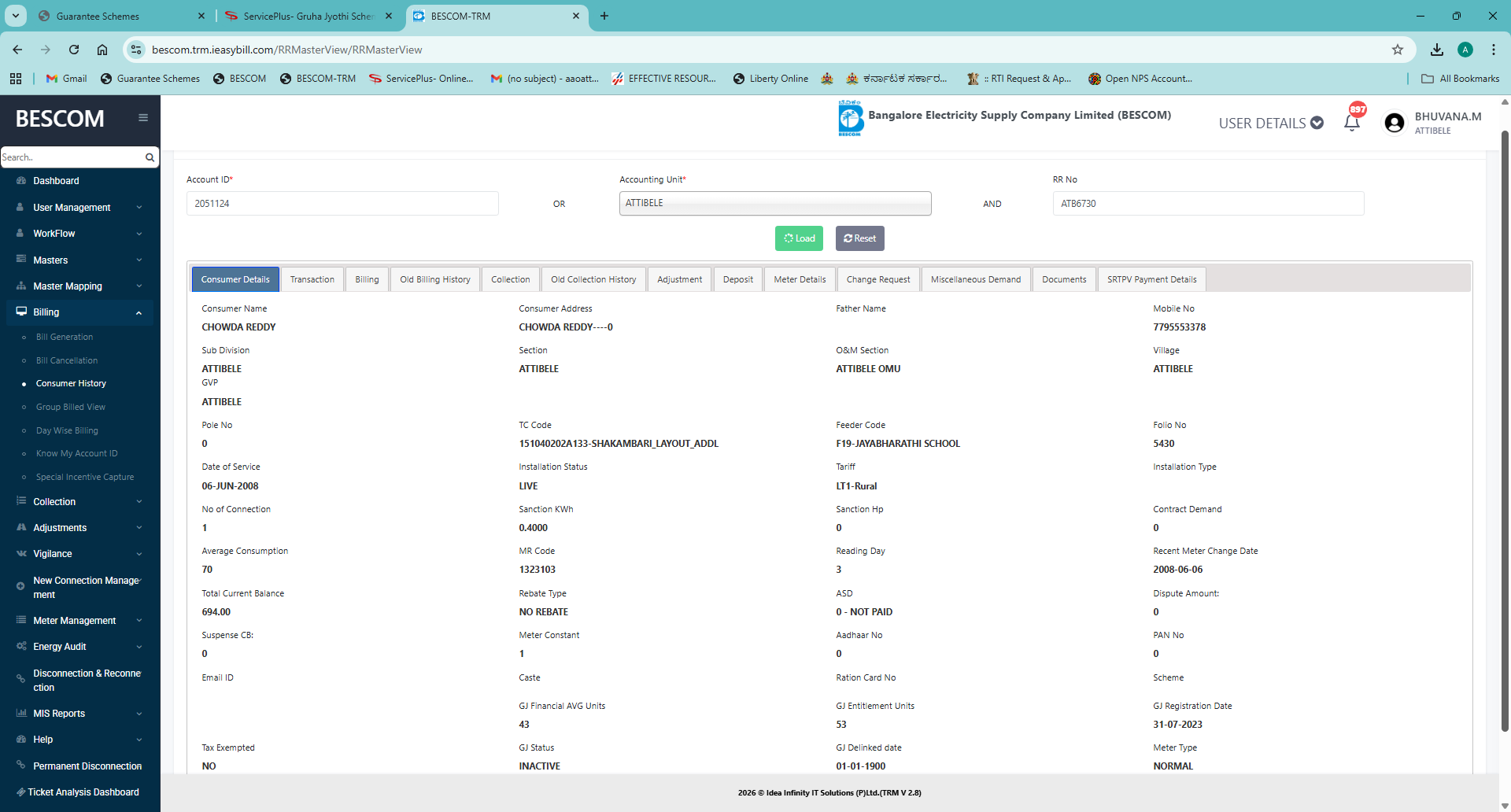
Task: Switch to the Collection tab
Action: [x=511, y=279]
